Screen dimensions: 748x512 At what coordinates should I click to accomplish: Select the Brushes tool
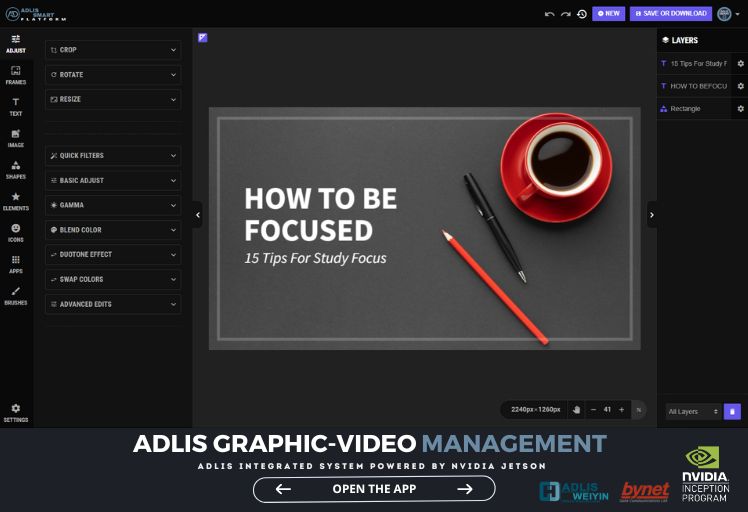point(15,294)
